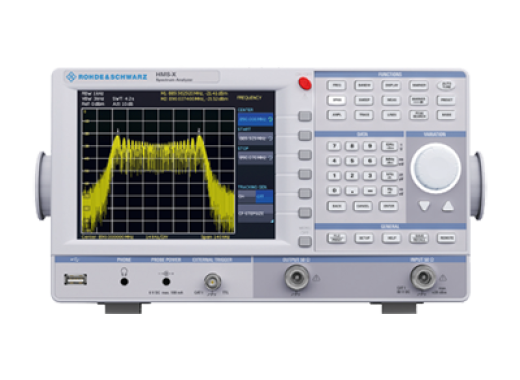Tap the decimal point key
The image size is (520, 380).
(x=352, y=191)
